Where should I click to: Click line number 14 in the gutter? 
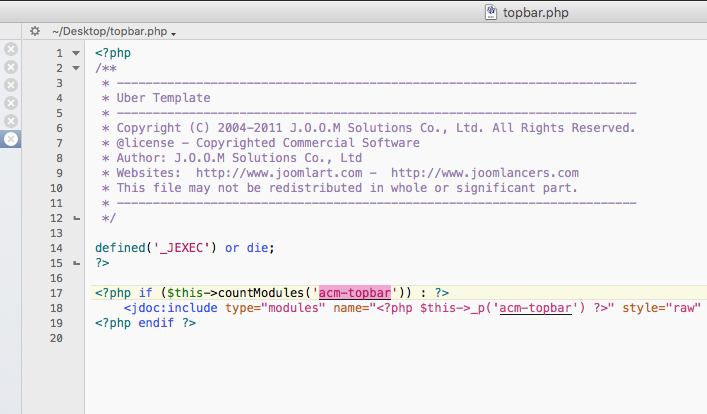pyautogui.click(x=56, y=248)
